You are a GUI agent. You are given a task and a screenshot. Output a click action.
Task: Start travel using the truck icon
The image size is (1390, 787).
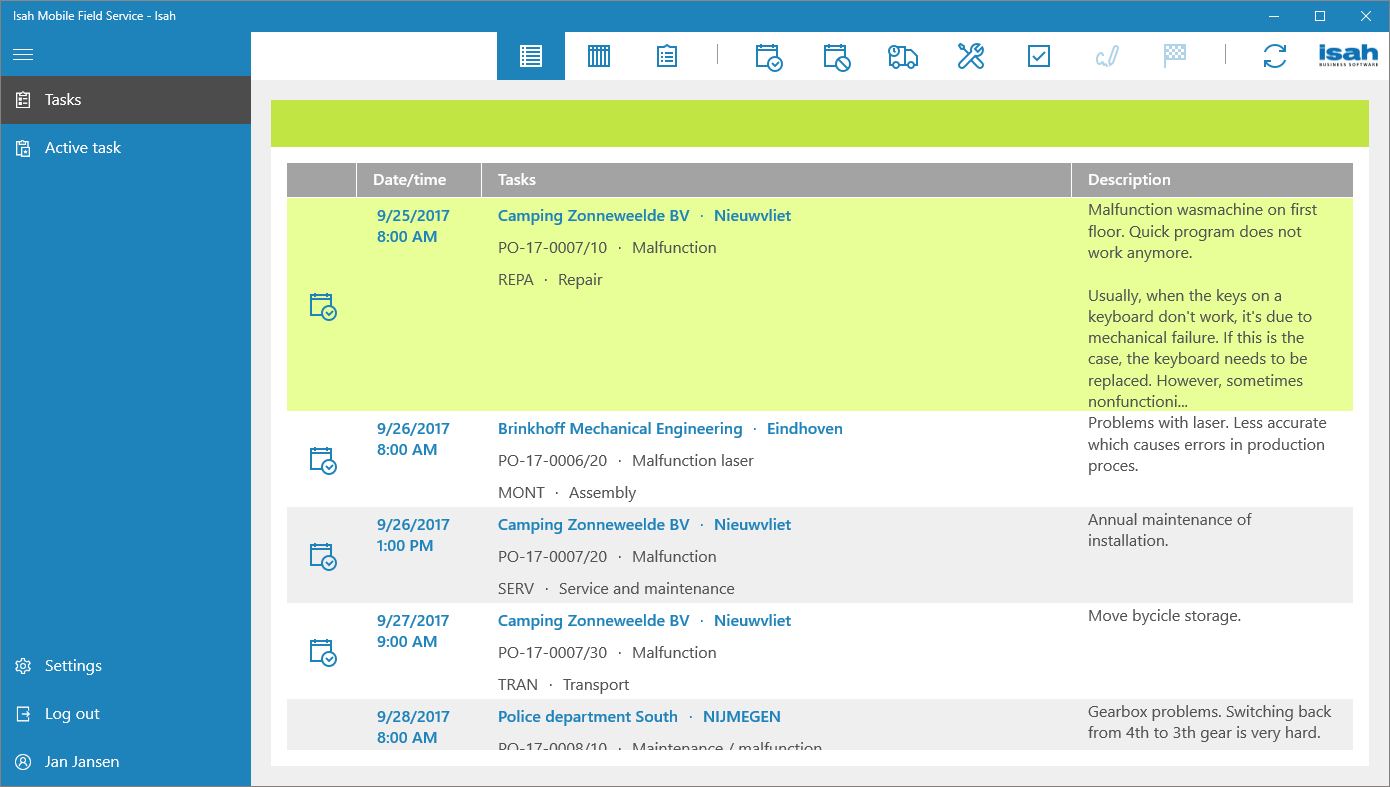click(x=903, y=56)
